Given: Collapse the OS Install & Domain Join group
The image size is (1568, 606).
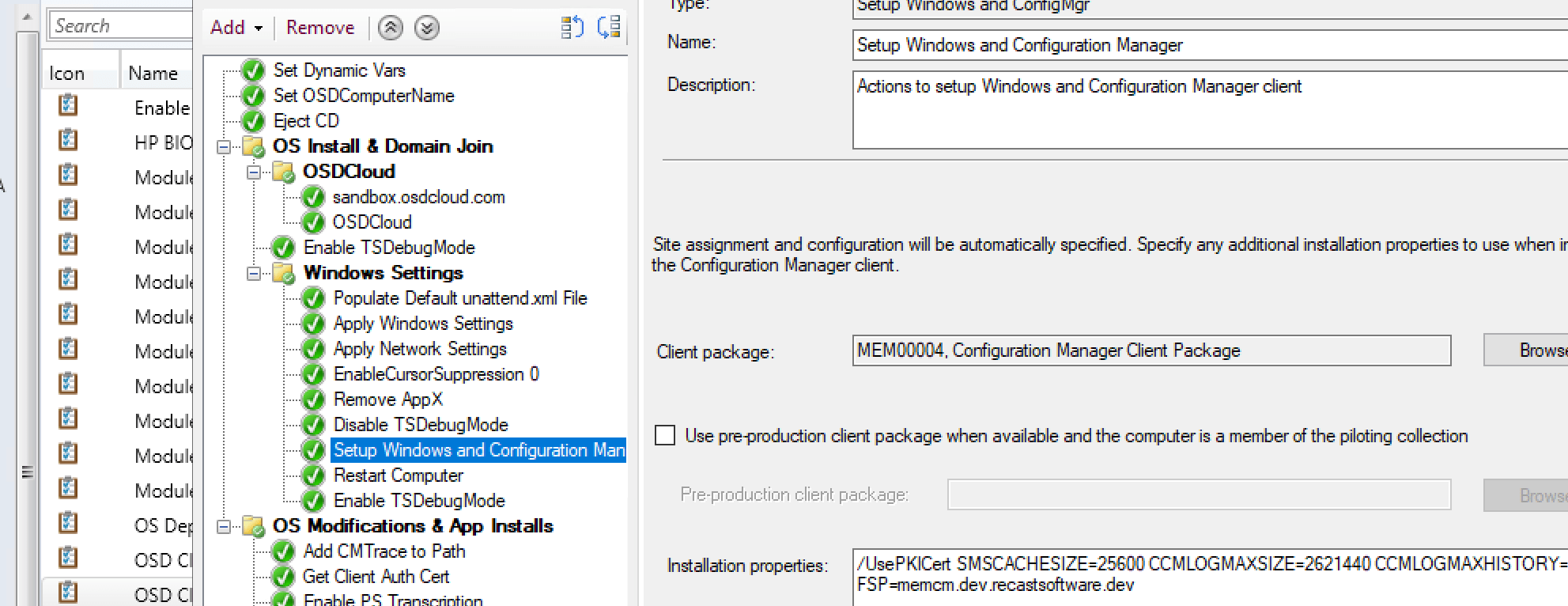Looking at the screenshot, I should (x=224, y=146).
